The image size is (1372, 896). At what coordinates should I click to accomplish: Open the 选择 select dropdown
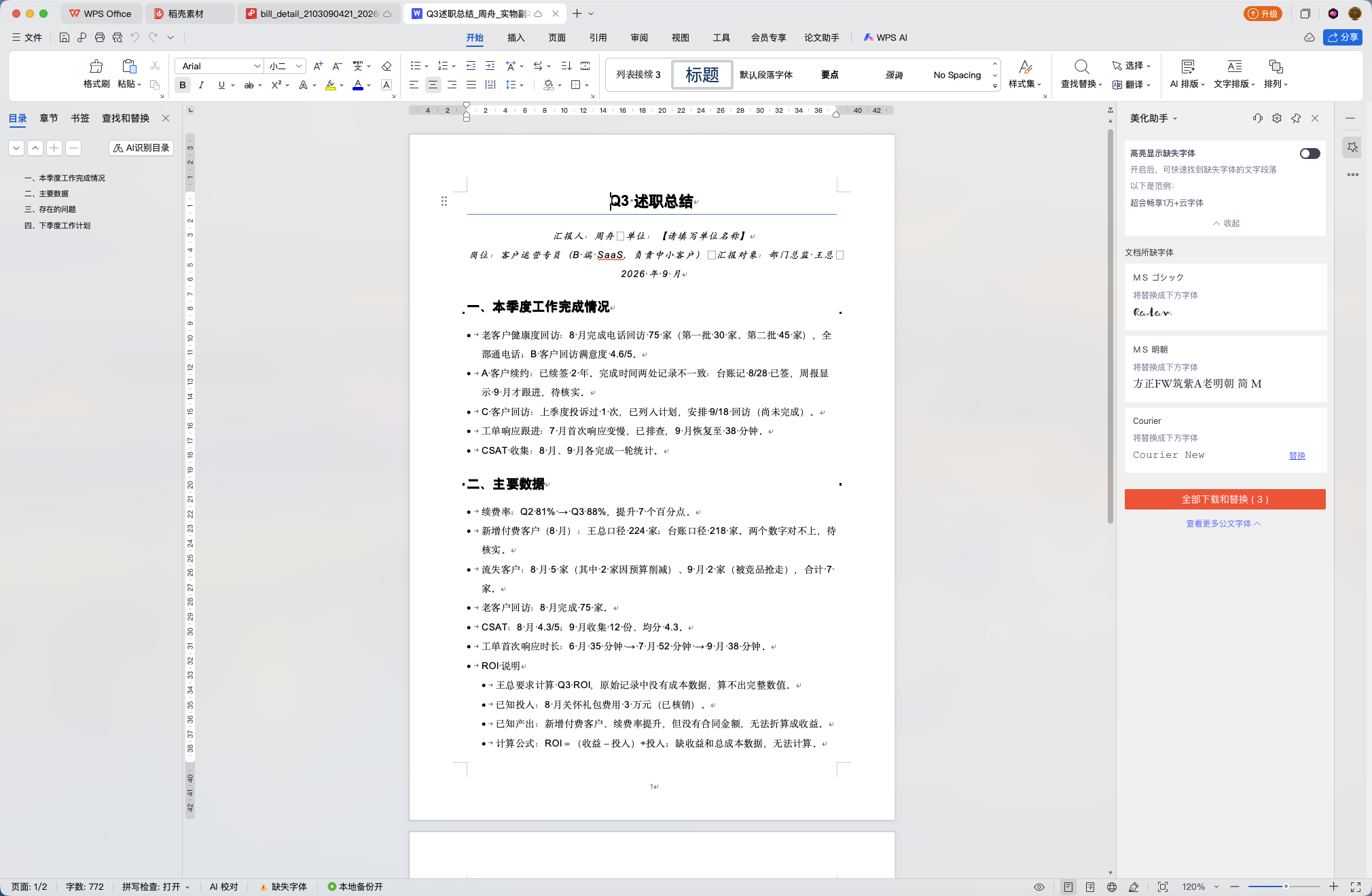(x=1132, y=66)
